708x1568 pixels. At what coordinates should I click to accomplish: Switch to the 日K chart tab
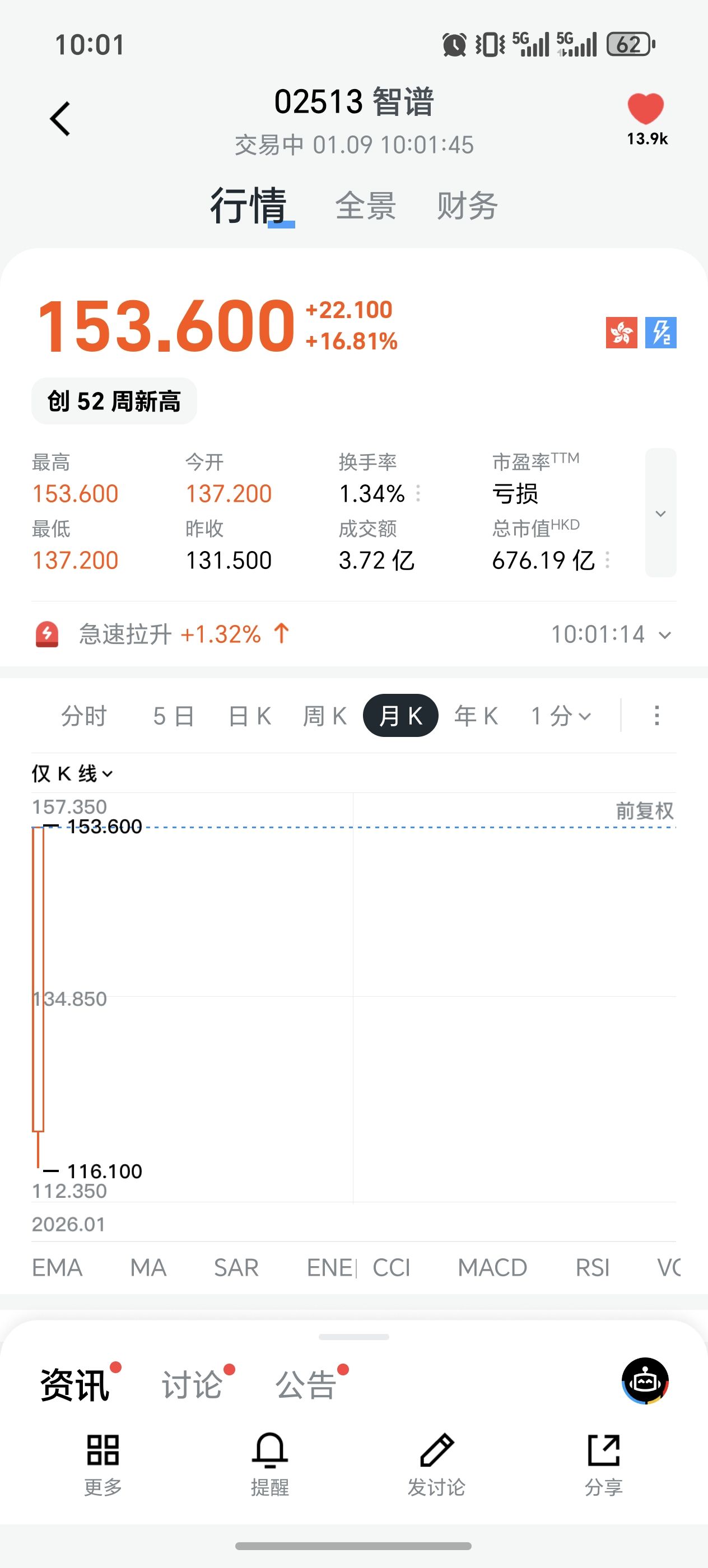(250, 716)
